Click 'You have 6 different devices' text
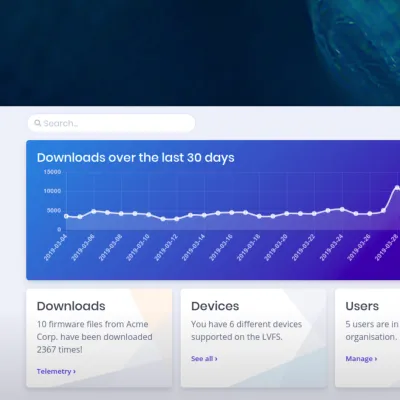 click(246, 324)
